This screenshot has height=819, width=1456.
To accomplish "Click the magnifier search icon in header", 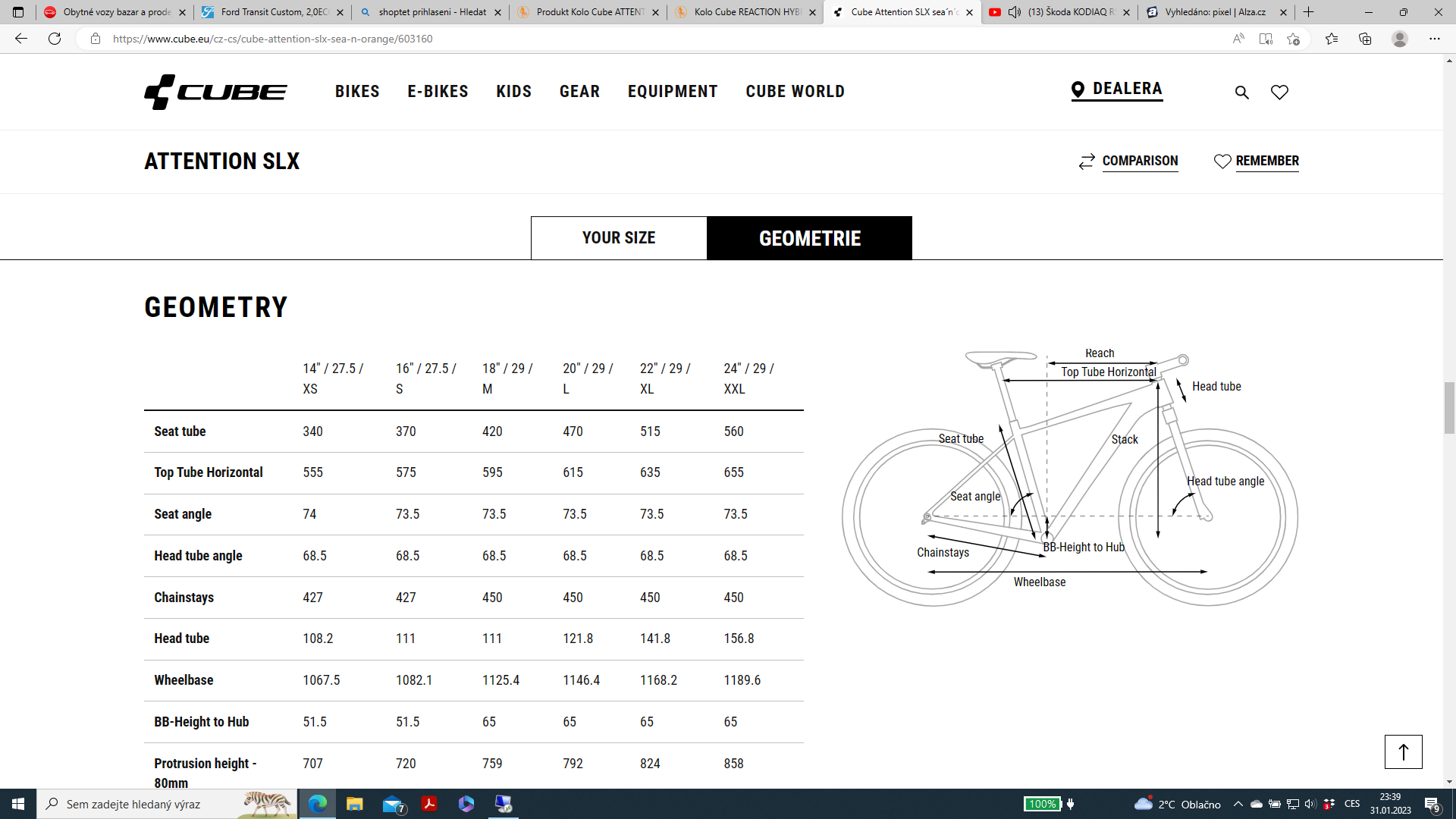I will 1241,93.
